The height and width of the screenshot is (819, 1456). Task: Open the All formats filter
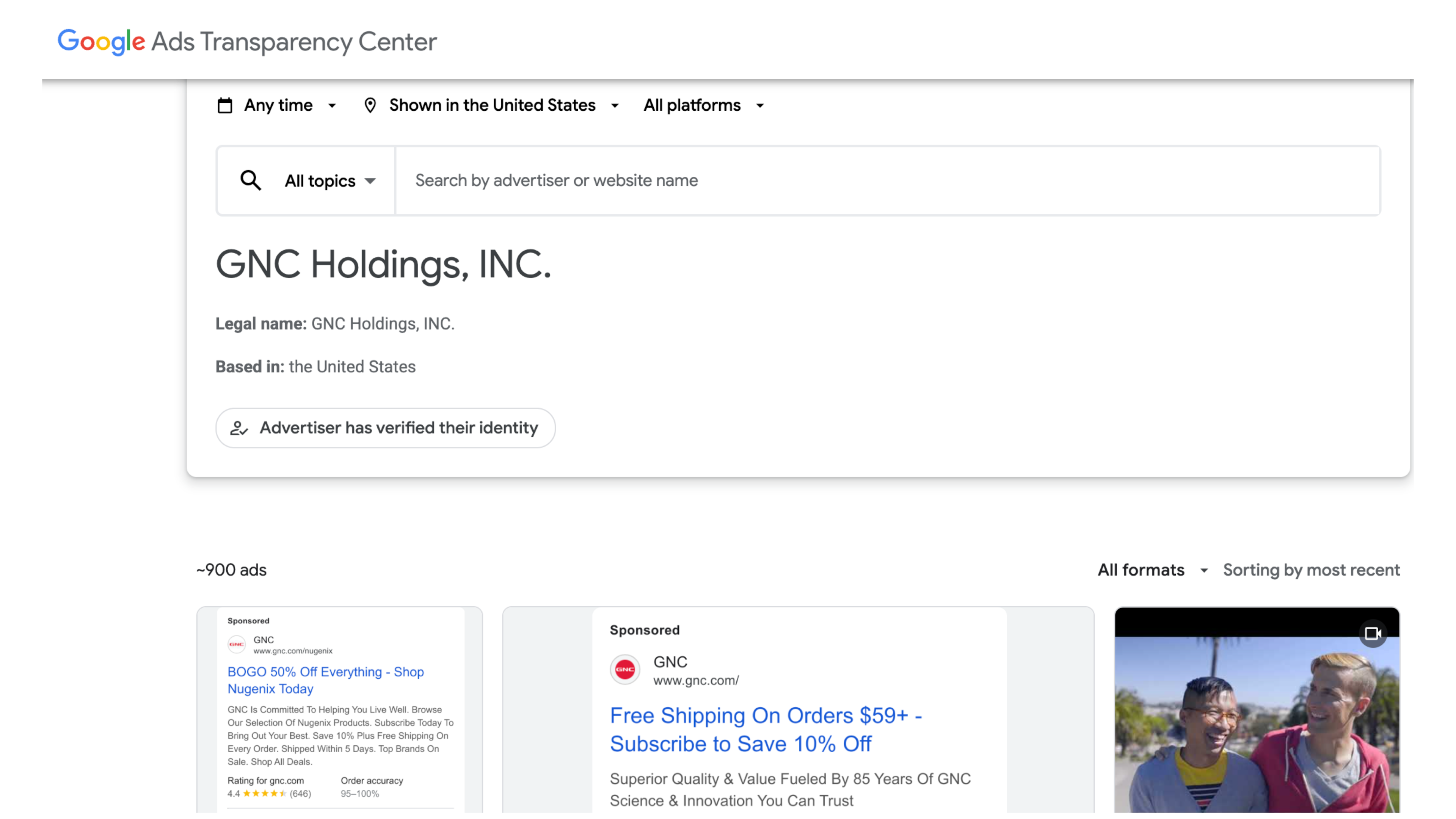pos(1152,570)
